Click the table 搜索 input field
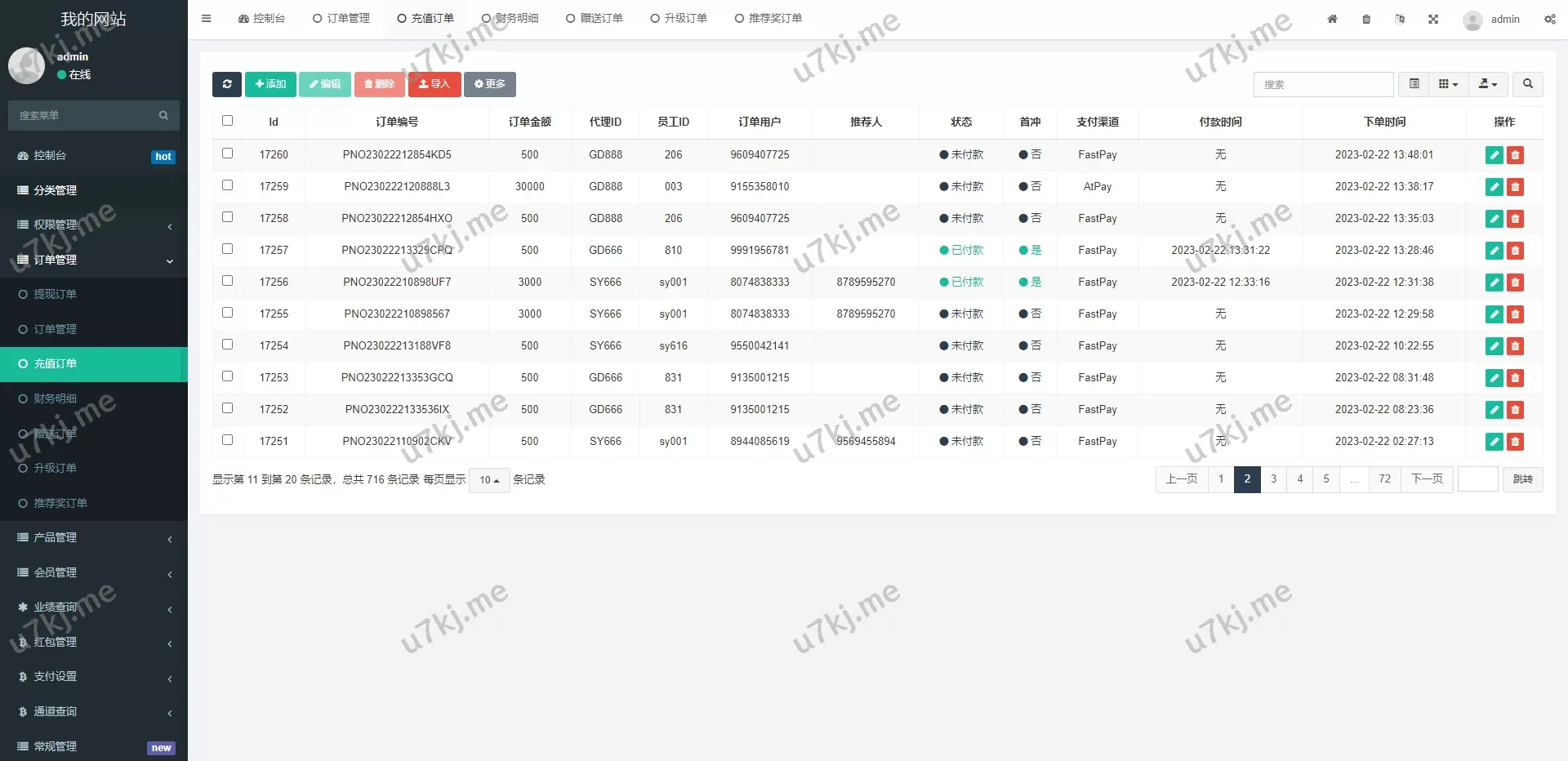The height and width of the screenshot is (761, 1568). (1323, 84)
